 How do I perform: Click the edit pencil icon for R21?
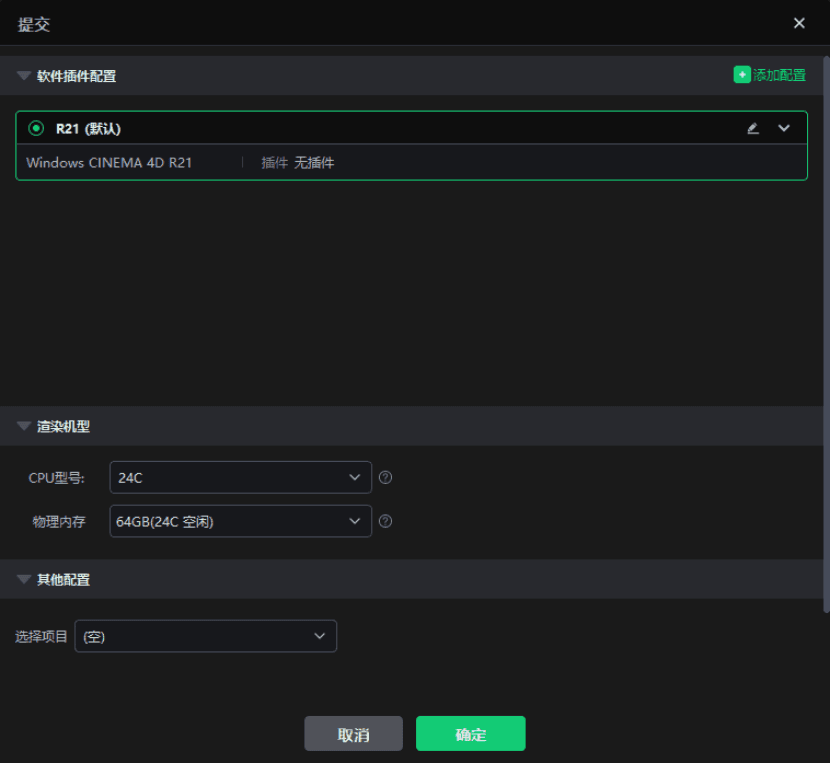tap(753, 128)
